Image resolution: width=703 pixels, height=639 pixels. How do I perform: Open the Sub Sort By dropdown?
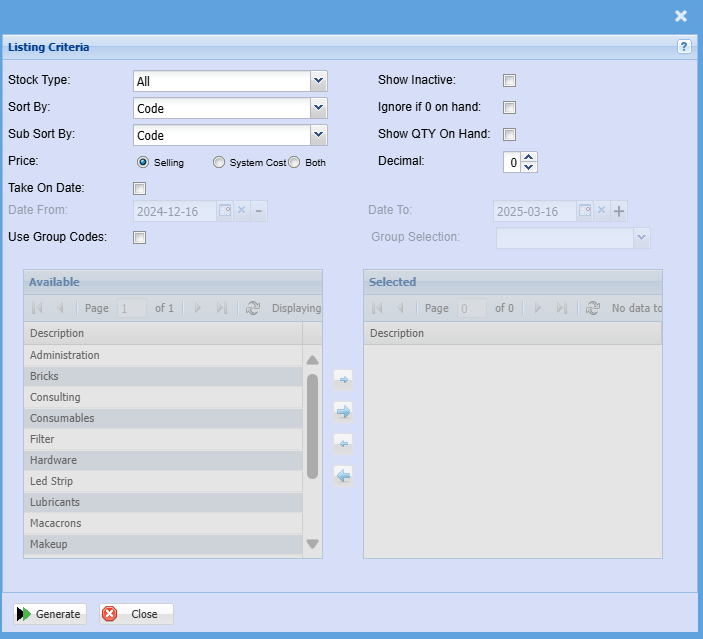(x=318, y=135)
